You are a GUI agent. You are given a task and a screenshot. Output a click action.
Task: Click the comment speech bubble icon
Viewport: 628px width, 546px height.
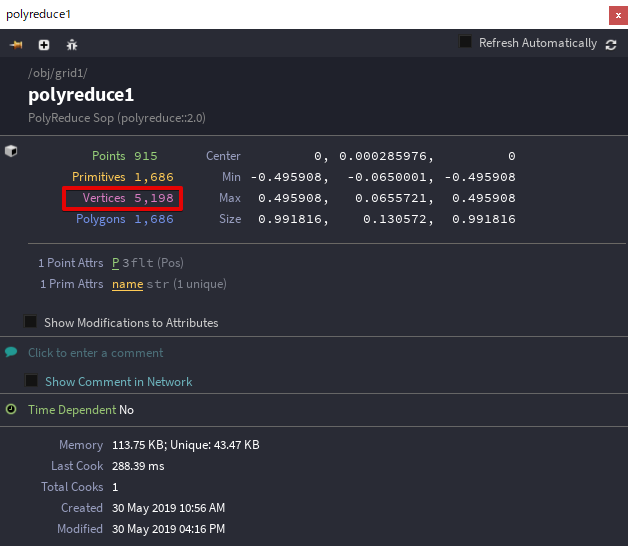pos(11,352)
